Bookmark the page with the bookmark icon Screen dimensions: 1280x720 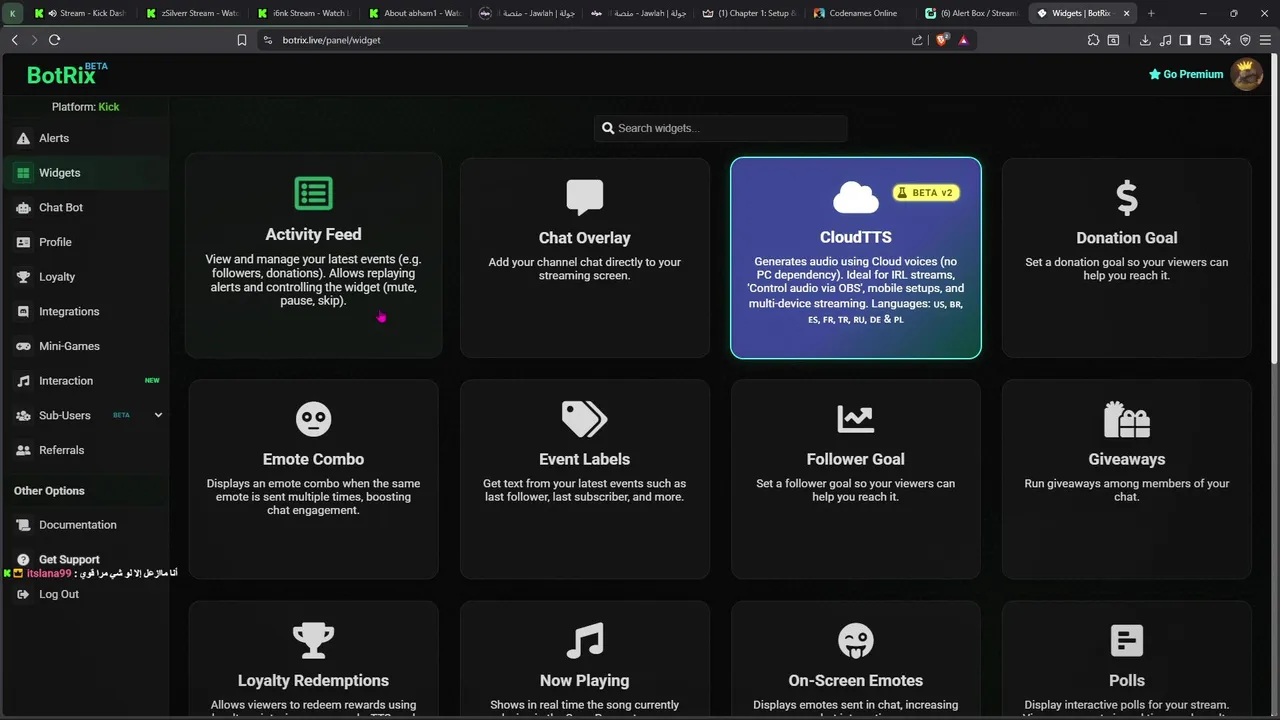(x=241, y=40)
